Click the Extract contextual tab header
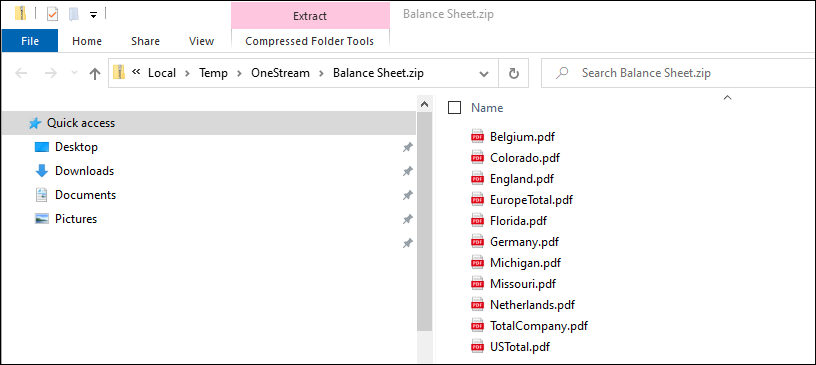The height and width of the screenshot is (365, 816). point(310,16)
